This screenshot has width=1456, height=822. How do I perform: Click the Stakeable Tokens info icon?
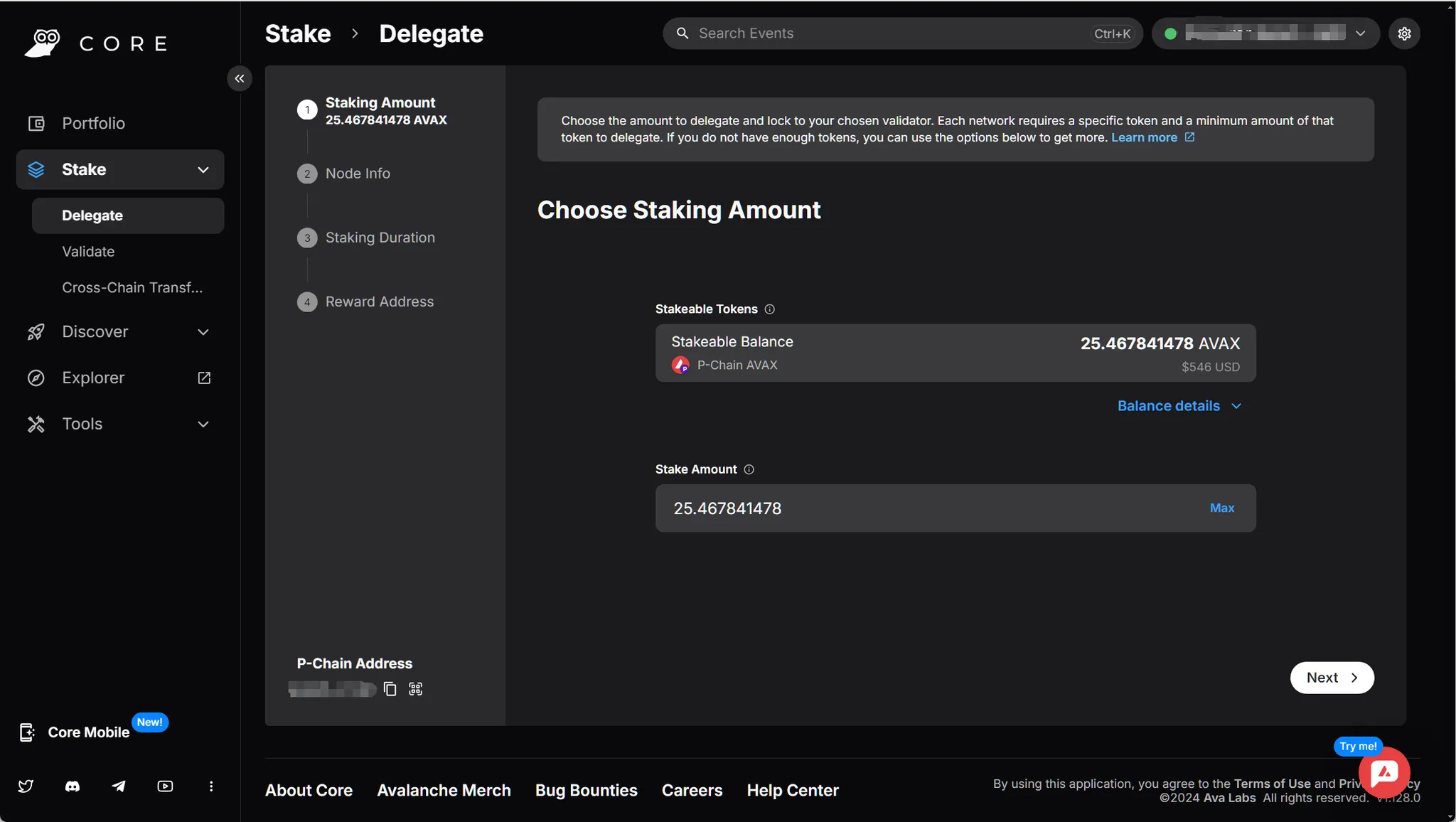[770, 309]
